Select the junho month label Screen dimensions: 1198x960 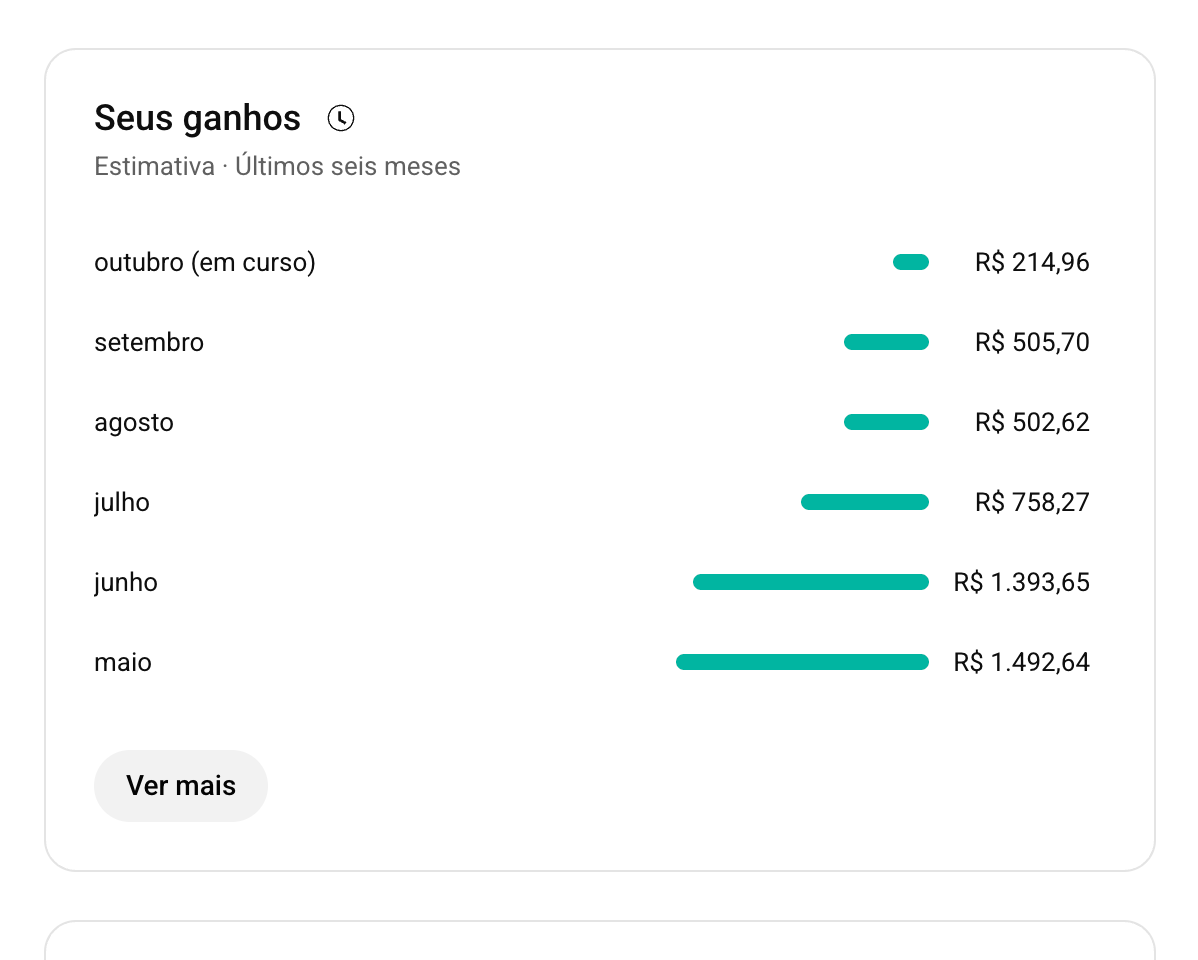tap(126, 582)
